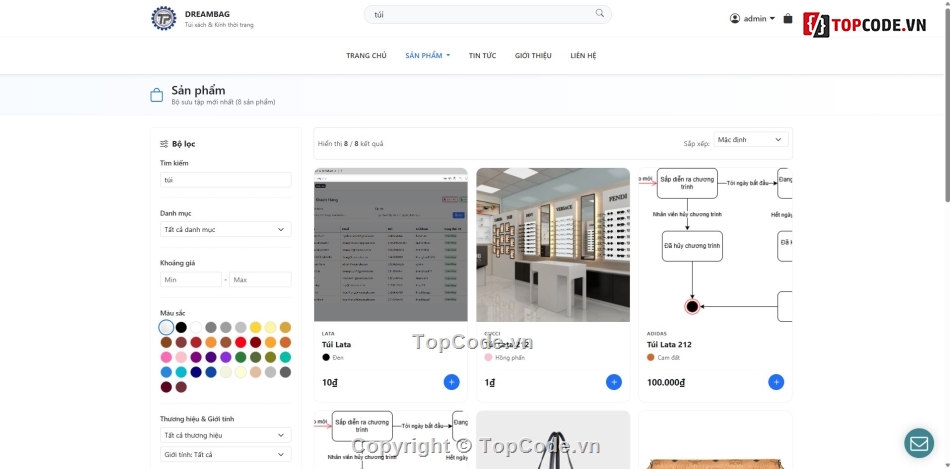This screenshot has width=950, height=469.
Task: Select the cyan color filter swatch
Action: click(x=181, y=372)
